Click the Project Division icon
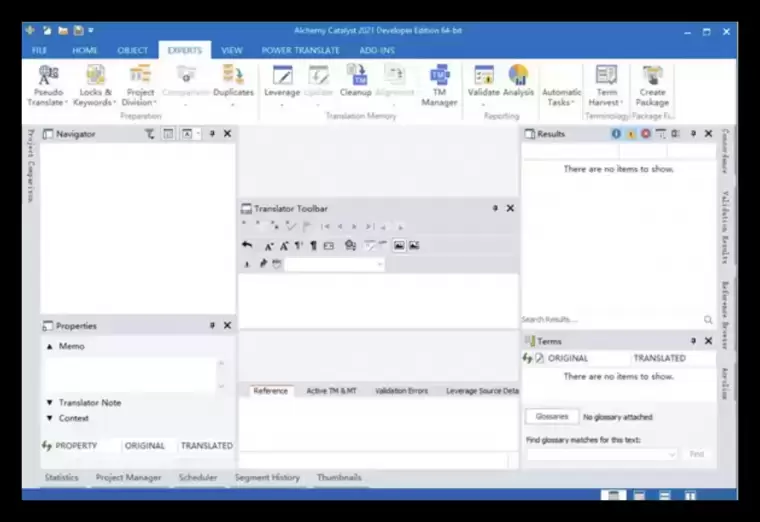 [140, 76]
